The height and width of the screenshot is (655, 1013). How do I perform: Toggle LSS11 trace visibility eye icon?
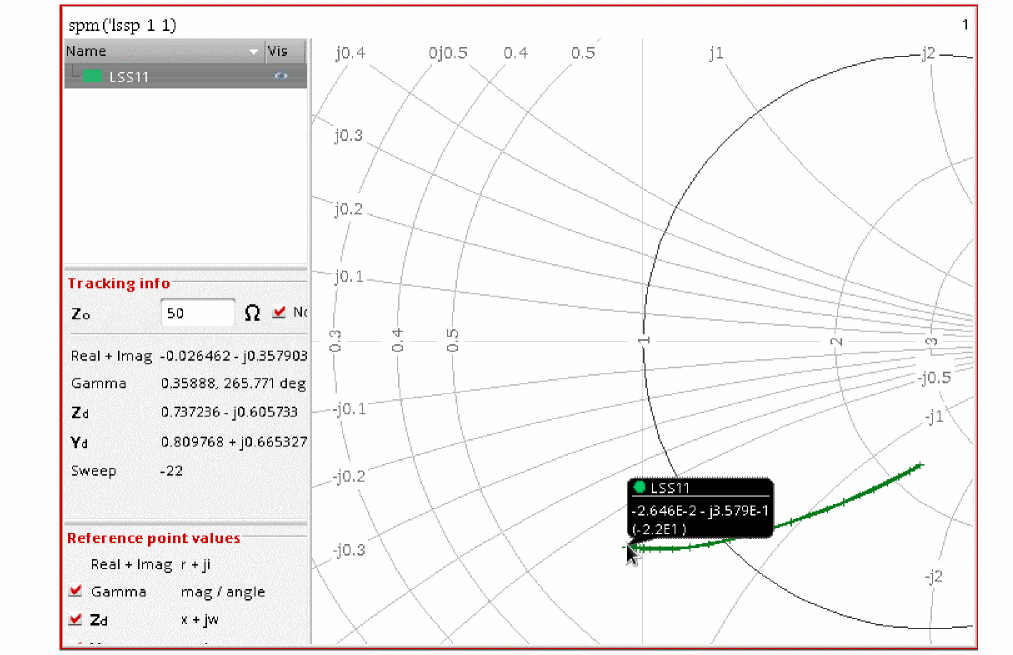[x=280, y=76]
